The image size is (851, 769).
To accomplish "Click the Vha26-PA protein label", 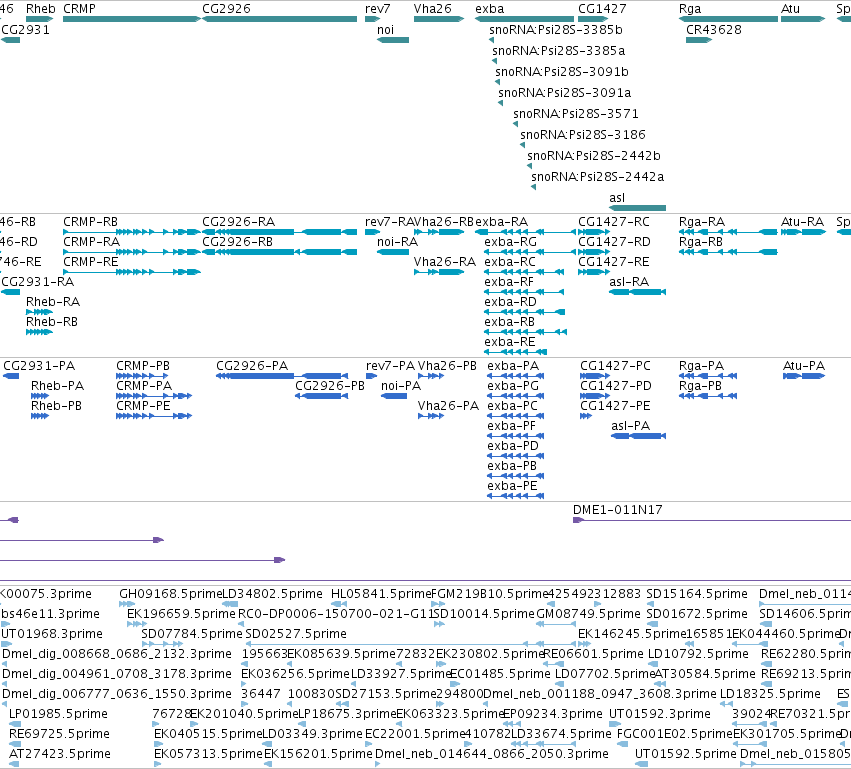I will pyautogui.click(x=448, y=406).
